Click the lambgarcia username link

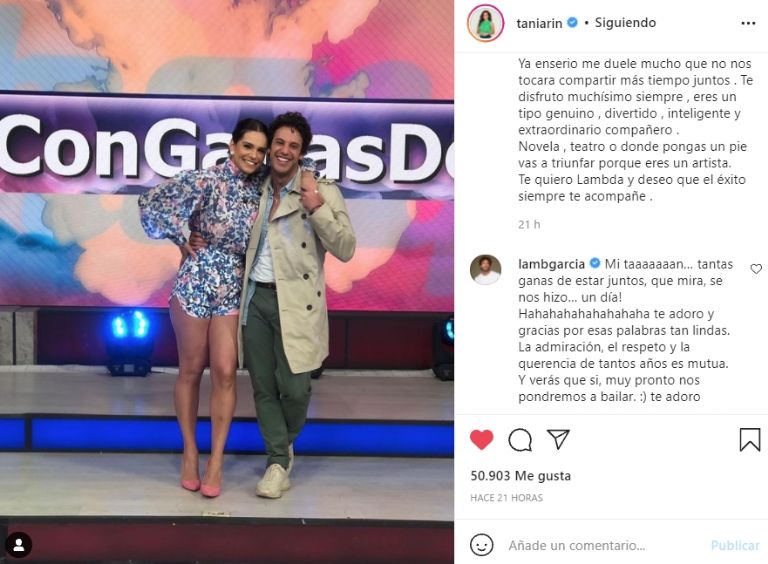click(552, 264)
